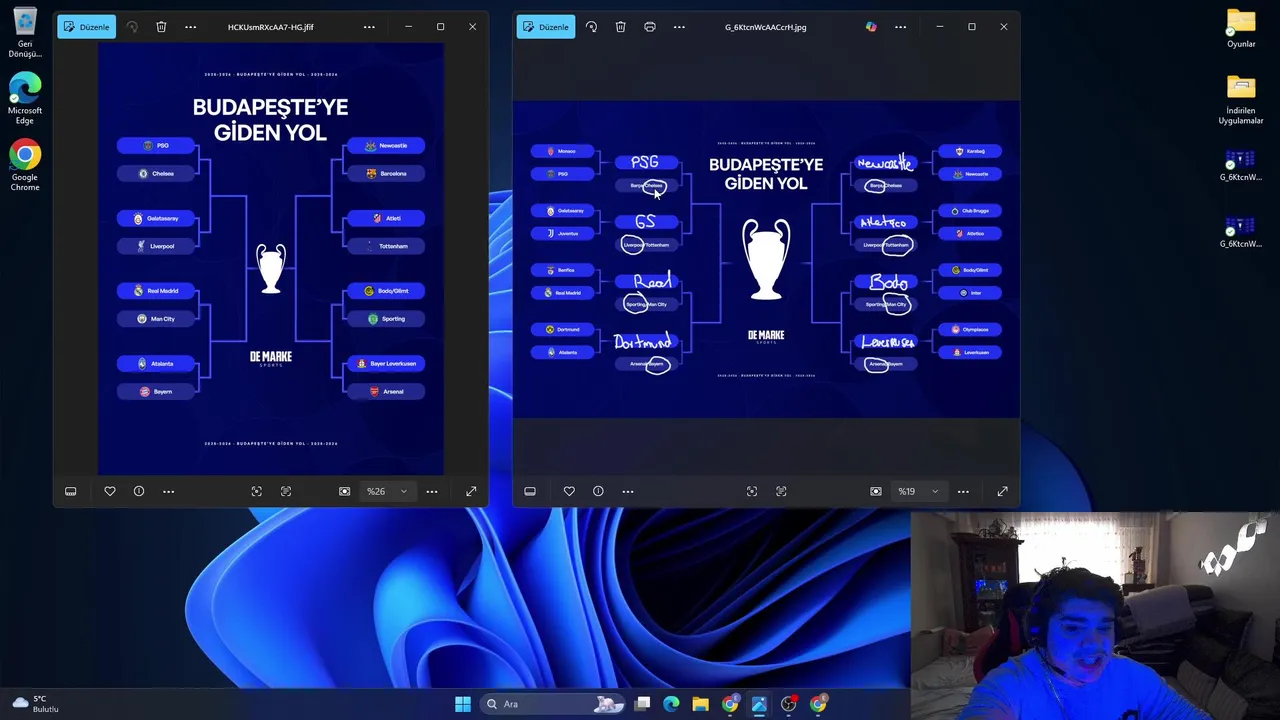Delete the G_6KtcnWcAACcrH.jpg image with trash icon
Image resolution: width=1280 pixels, height=720 pixels.
pos(620,27)
